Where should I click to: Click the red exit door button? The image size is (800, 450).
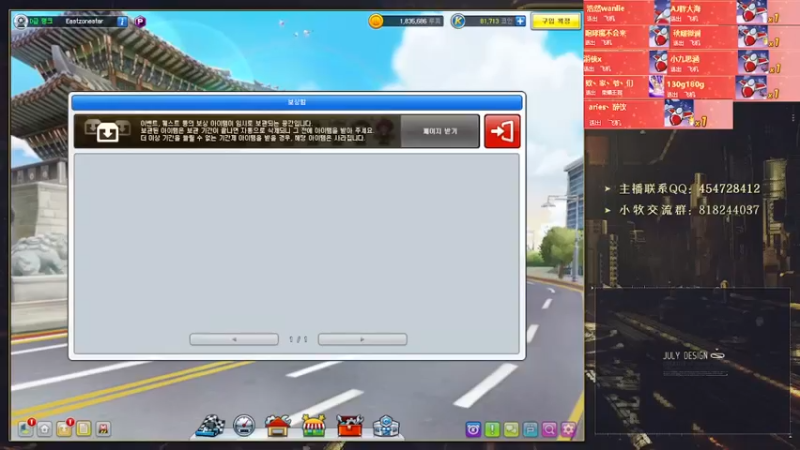point(502,131)
